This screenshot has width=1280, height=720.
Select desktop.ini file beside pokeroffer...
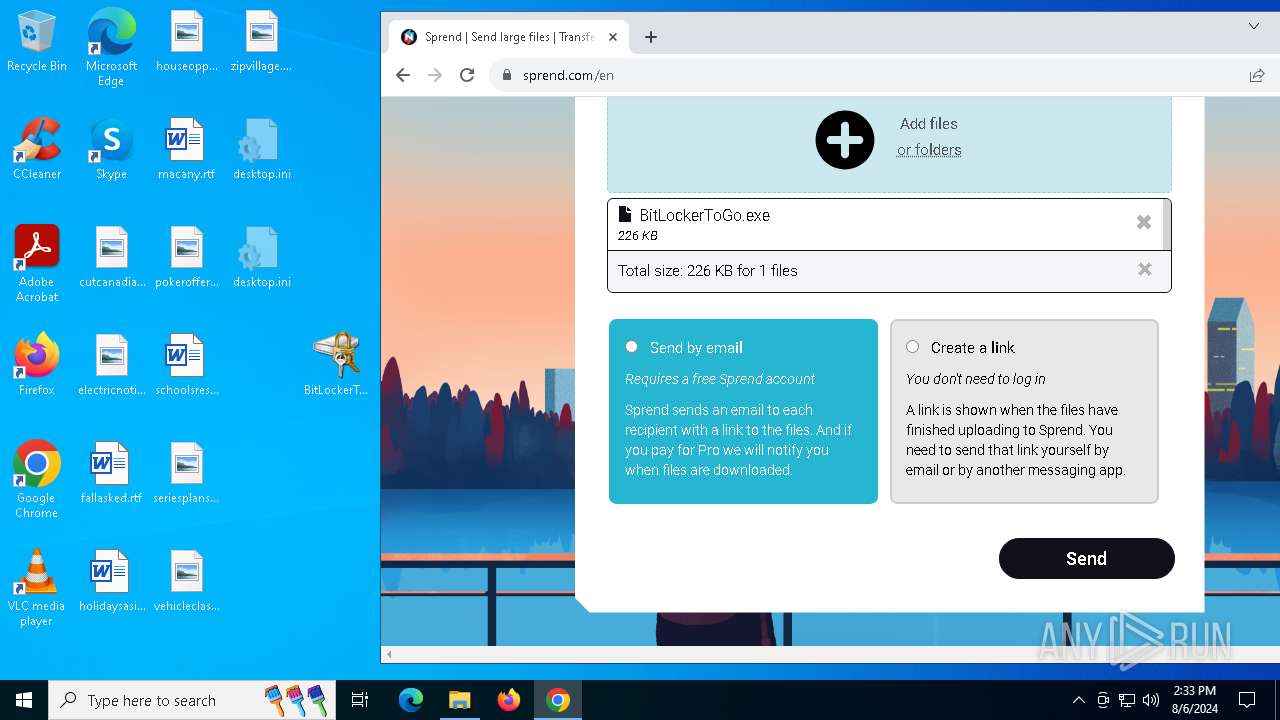pyautogui.click(x=261, y=256)
